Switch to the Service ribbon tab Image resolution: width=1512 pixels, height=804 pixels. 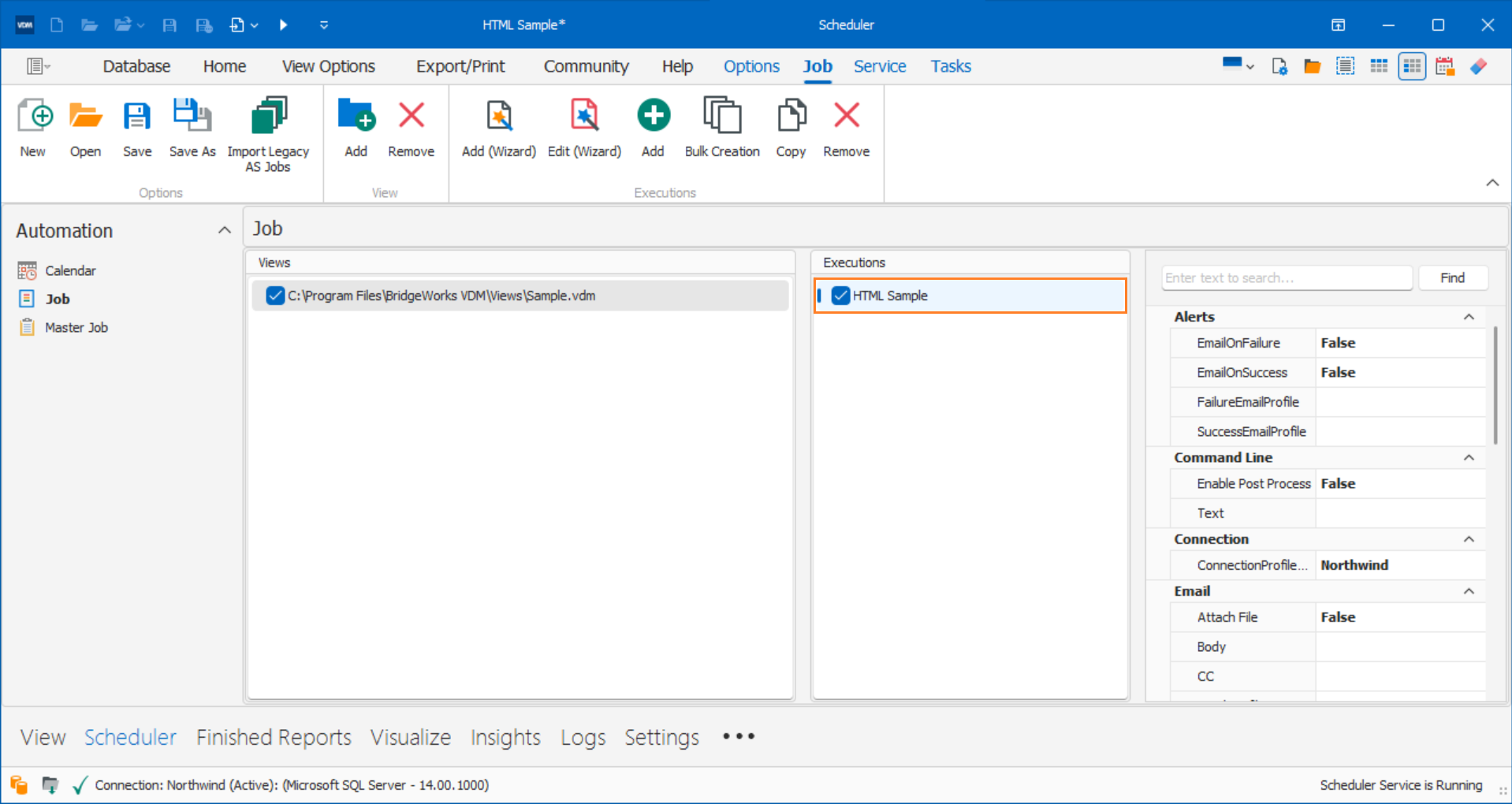coord(879,66)
